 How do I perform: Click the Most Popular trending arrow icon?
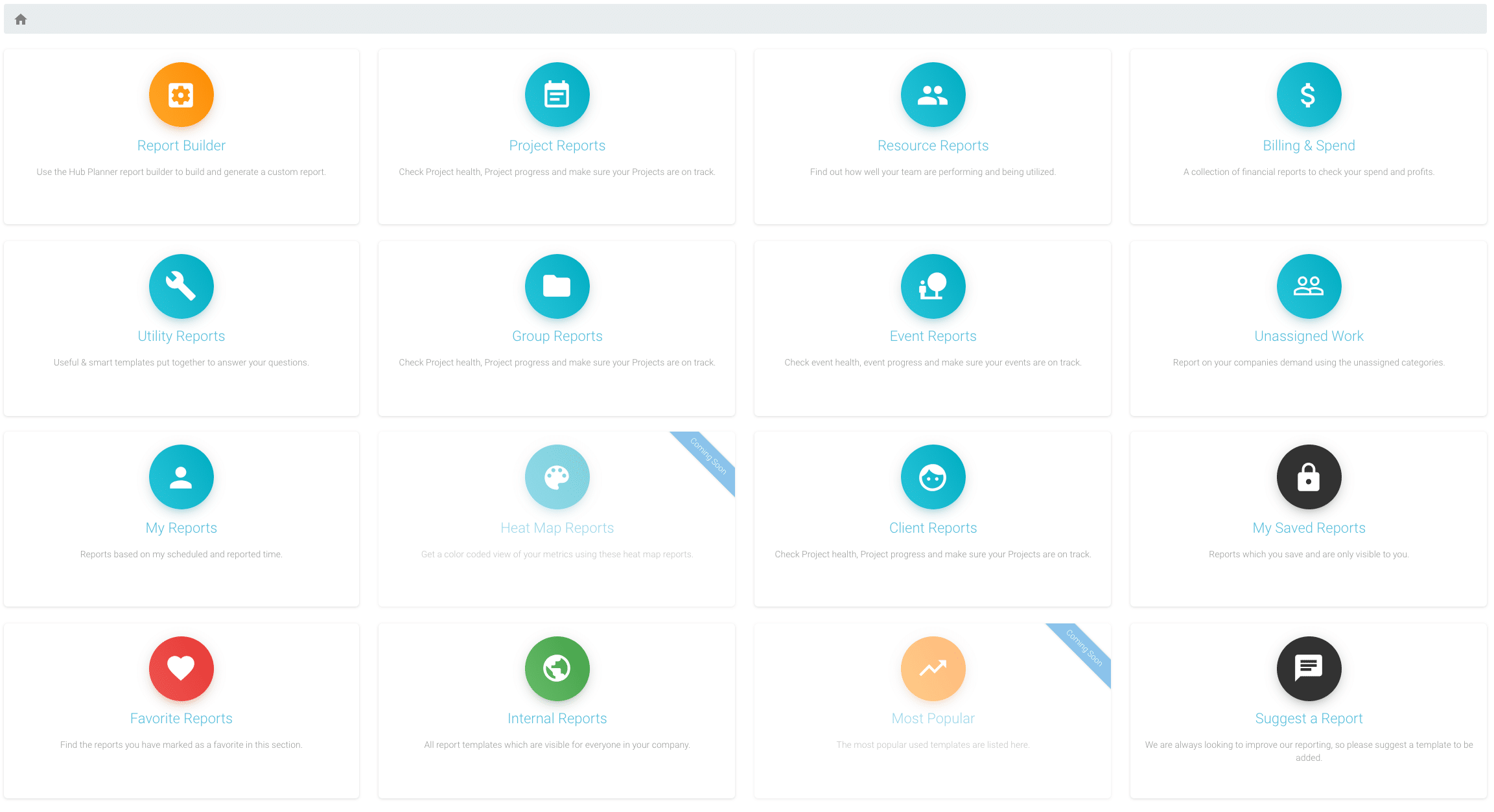(933, 668)
